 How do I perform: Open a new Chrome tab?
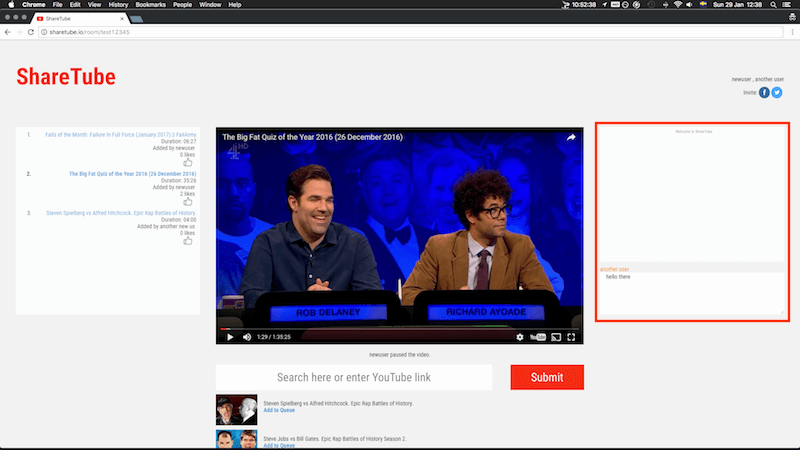[136, 19]
